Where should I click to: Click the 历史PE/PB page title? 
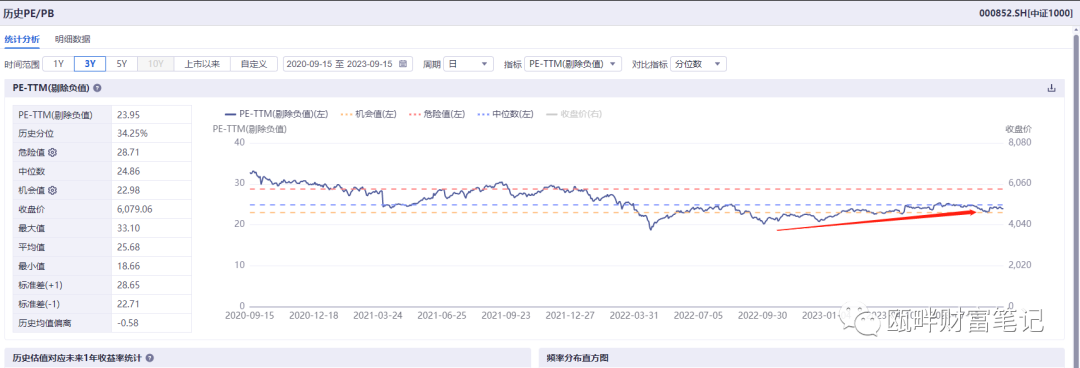[28, 13]
